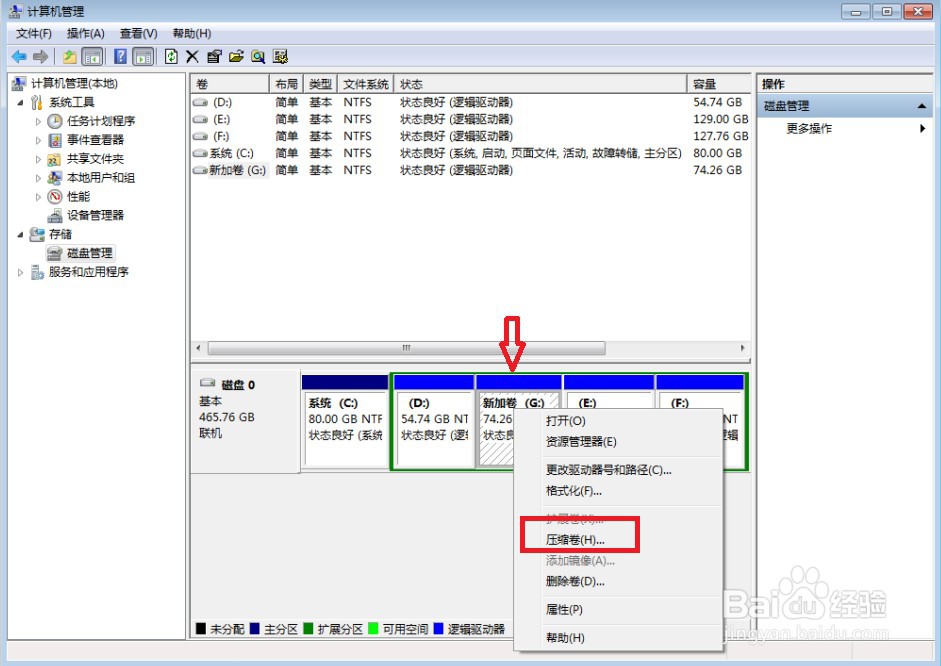Image resolution: width=941 pixels, height=666 pixels.
Task: Select the (F:) volume row in list
Action: tap(470, 136)
